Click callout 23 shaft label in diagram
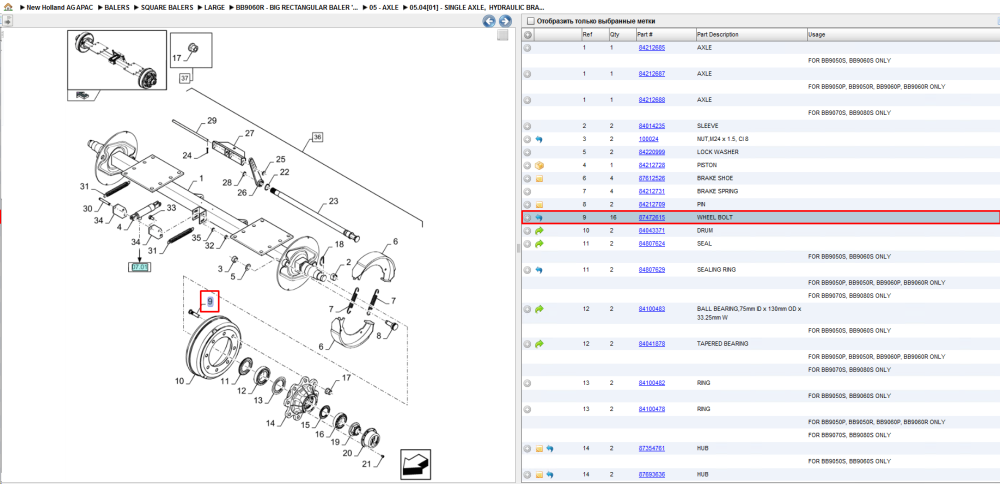1000x484 pixels. 333,201
